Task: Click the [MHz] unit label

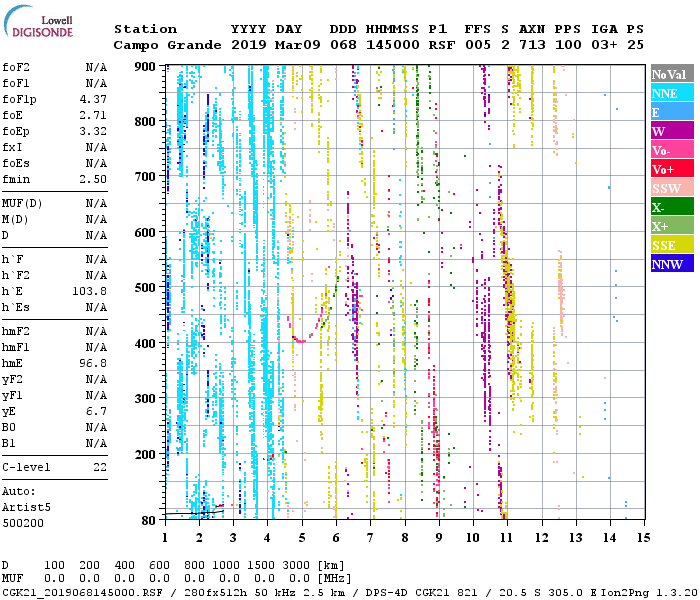Action: tap(334, 579)
